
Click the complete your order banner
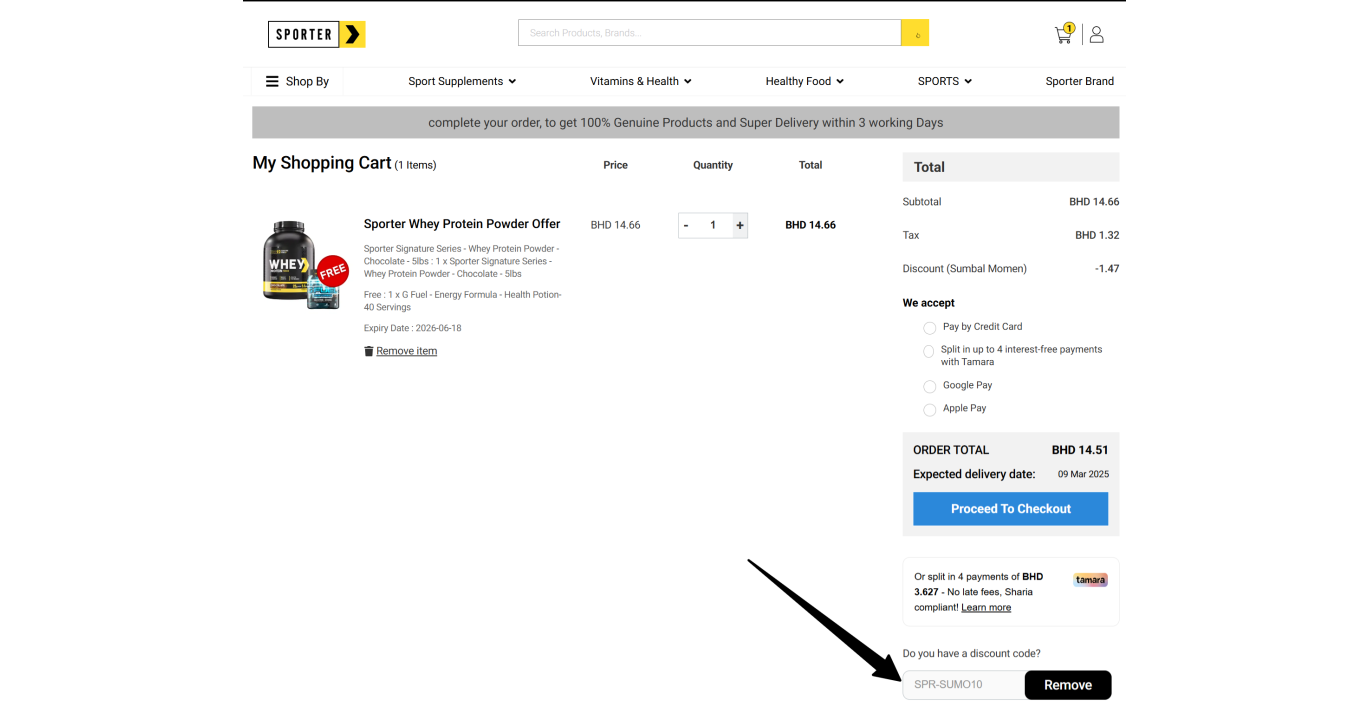pyautogui.click(x=685, y=123)
